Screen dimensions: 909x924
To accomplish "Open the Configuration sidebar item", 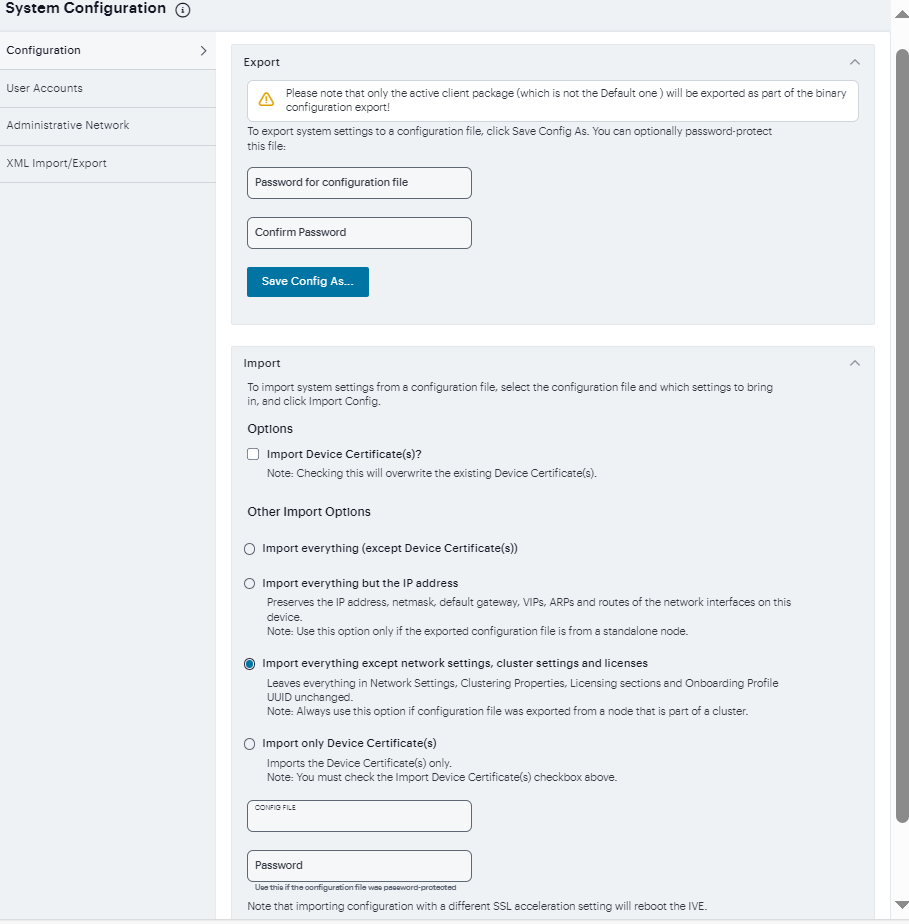I will (108, 51).
